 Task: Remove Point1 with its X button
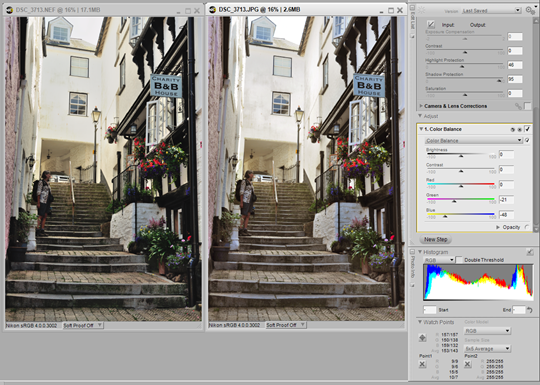pyautogui.click(x=423, y=364)
